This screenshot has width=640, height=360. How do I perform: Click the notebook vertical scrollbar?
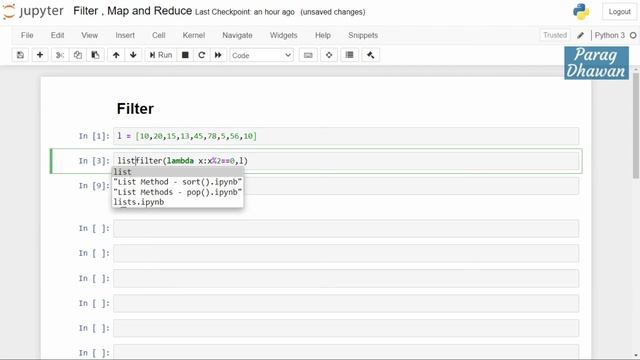pyautogui.click(x=636, y=125)
